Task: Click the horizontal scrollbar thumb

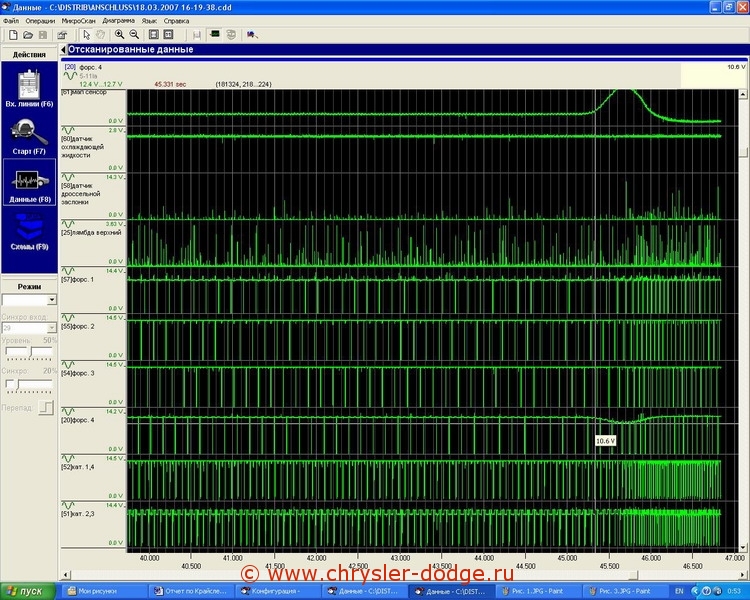Action: pyautogui.click(x=633, y=575)
